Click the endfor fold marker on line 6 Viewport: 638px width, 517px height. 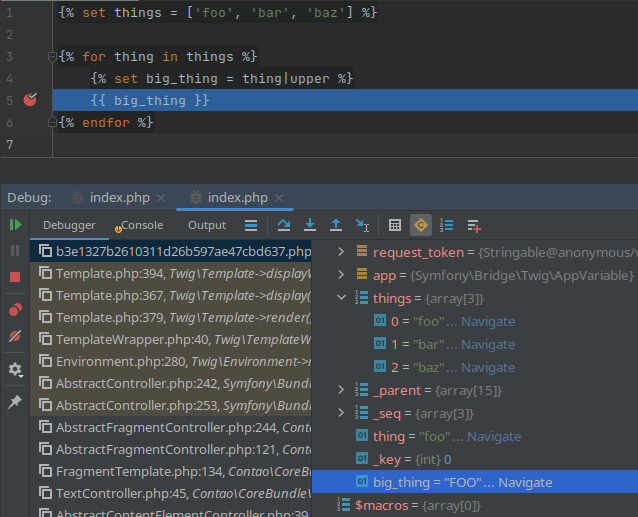(52, 122)
